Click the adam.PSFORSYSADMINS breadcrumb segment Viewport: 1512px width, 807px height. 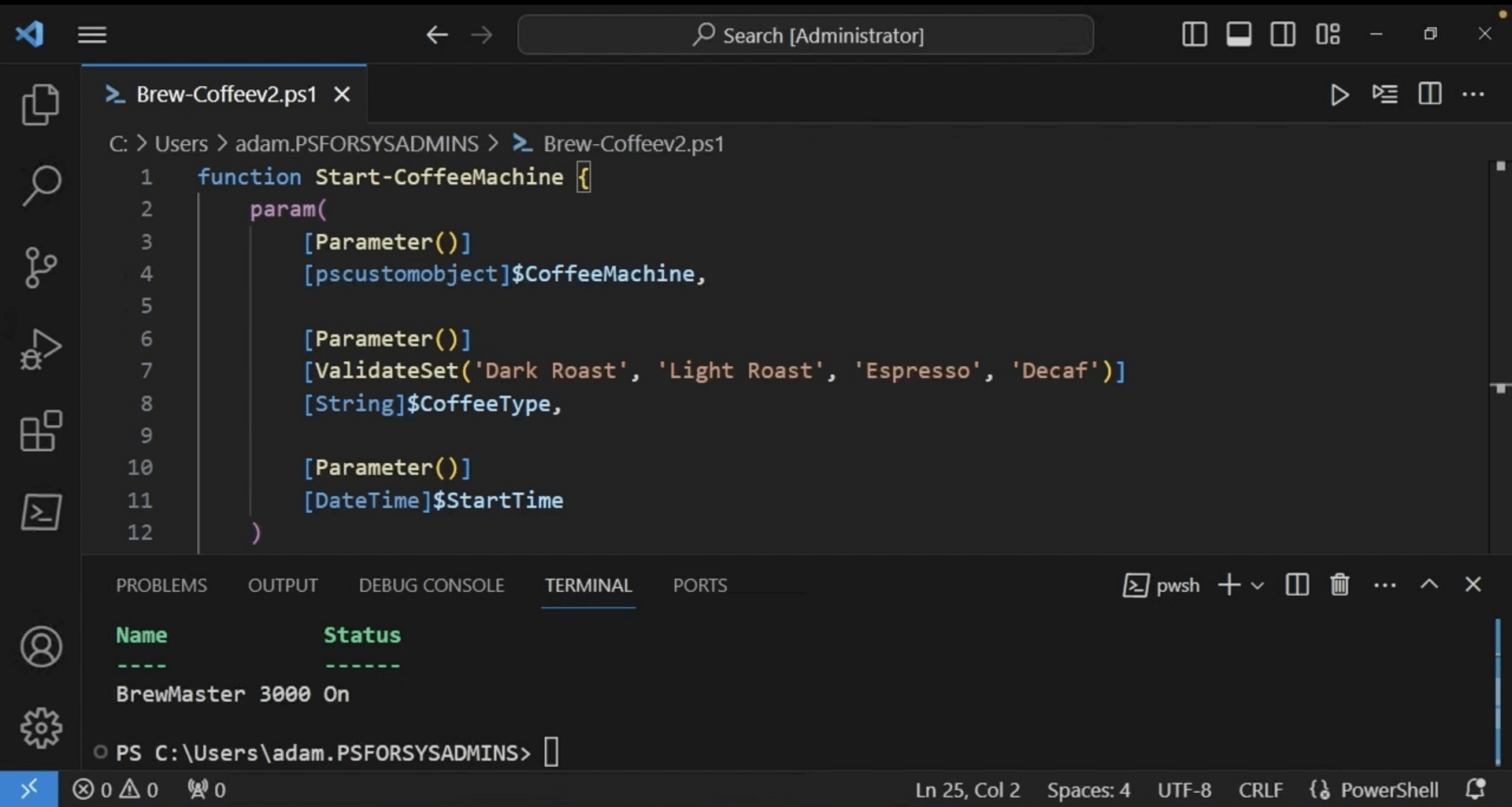[x=357, y=144]
